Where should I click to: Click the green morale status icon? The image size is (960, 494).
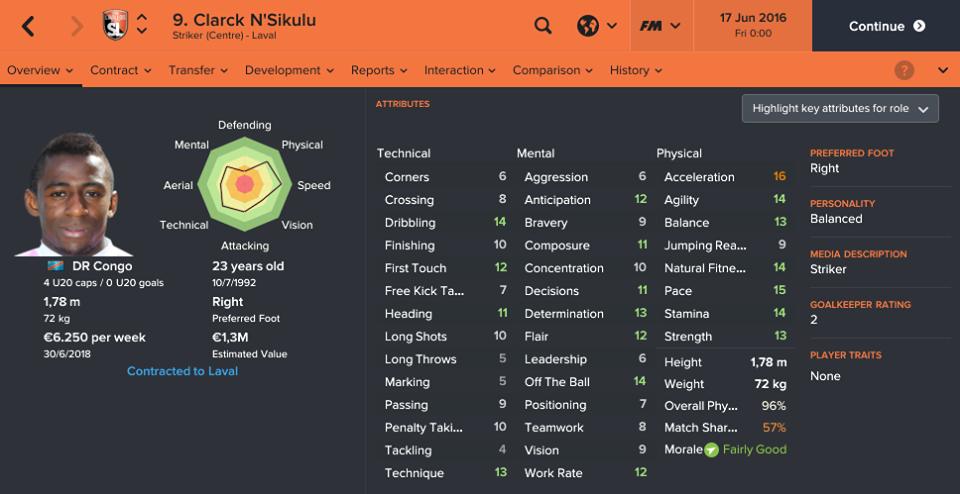pos(711,450)
